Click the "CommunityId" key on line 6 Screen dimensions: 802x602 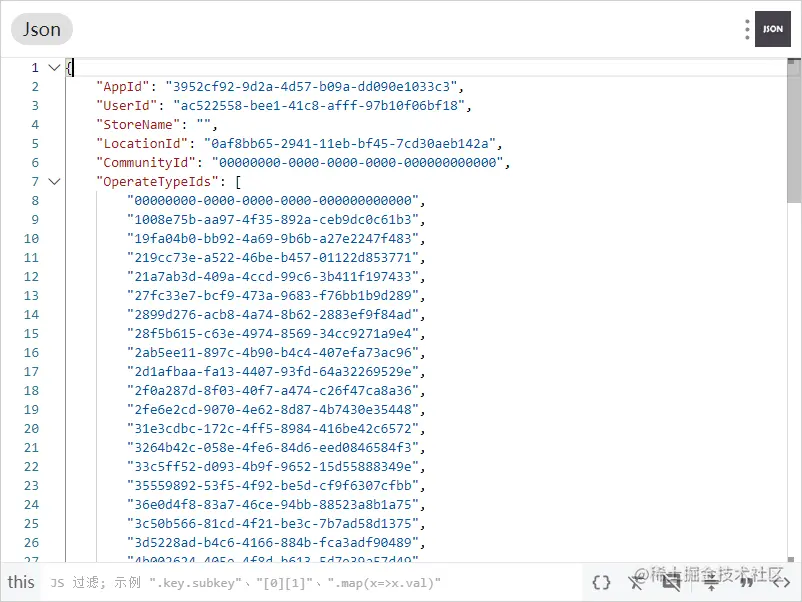pos(146,163)
